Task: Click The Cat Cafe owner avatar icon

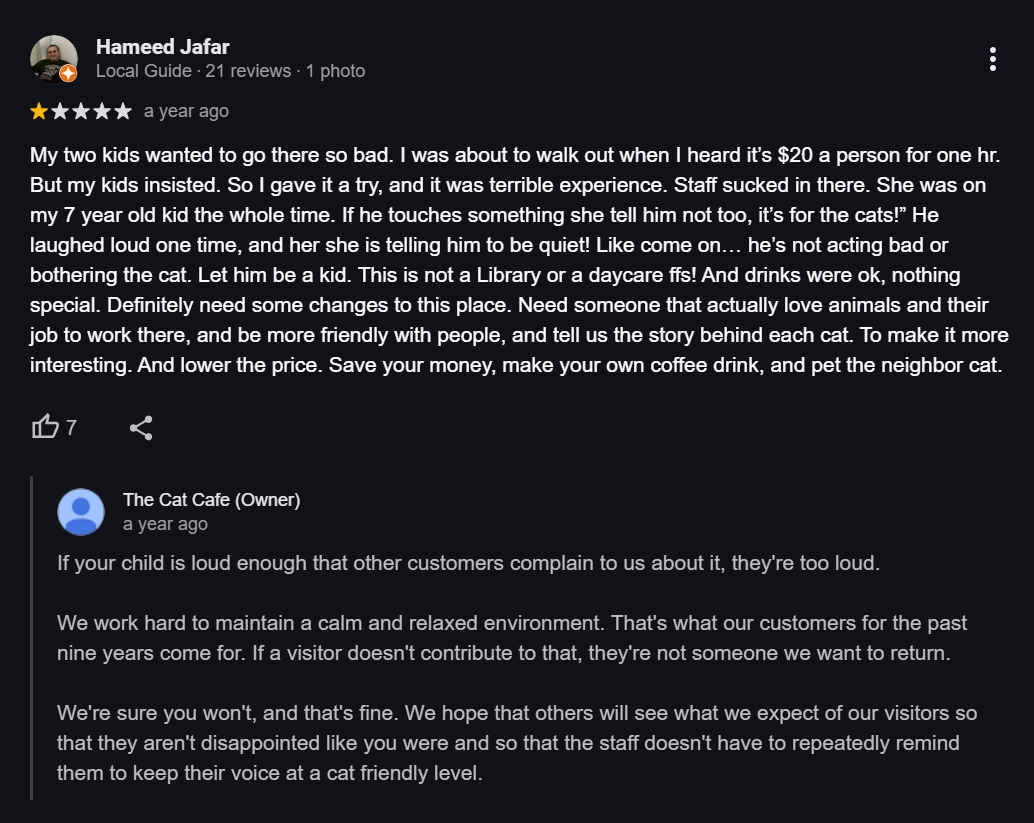Action: (x=81, y=512)
